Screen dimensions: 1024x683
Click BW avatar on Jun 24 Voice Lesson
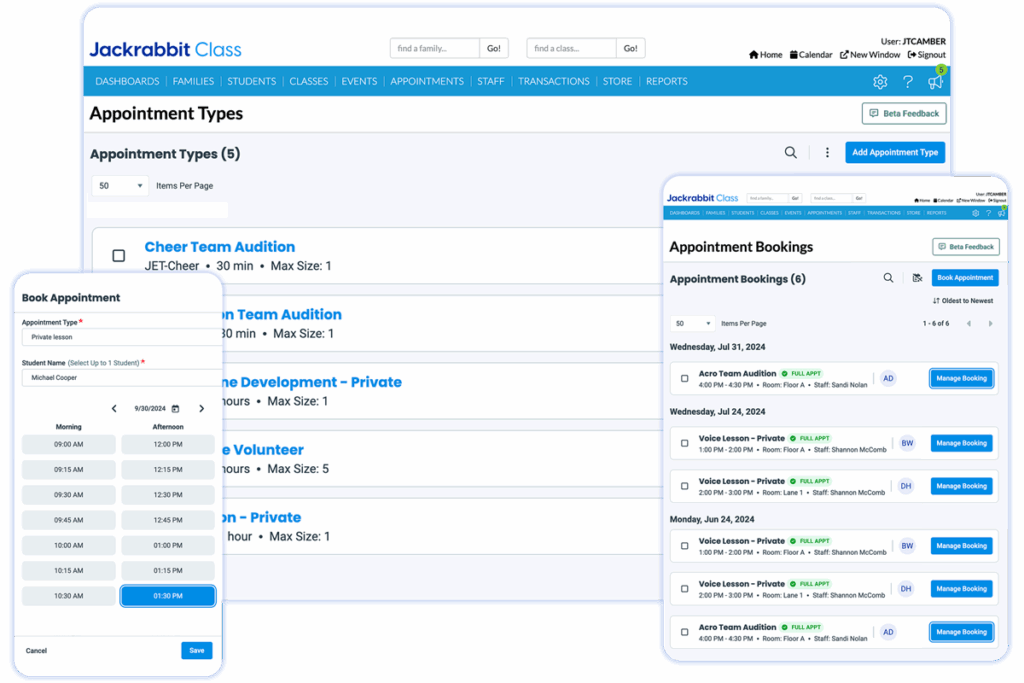click(907, 546)
